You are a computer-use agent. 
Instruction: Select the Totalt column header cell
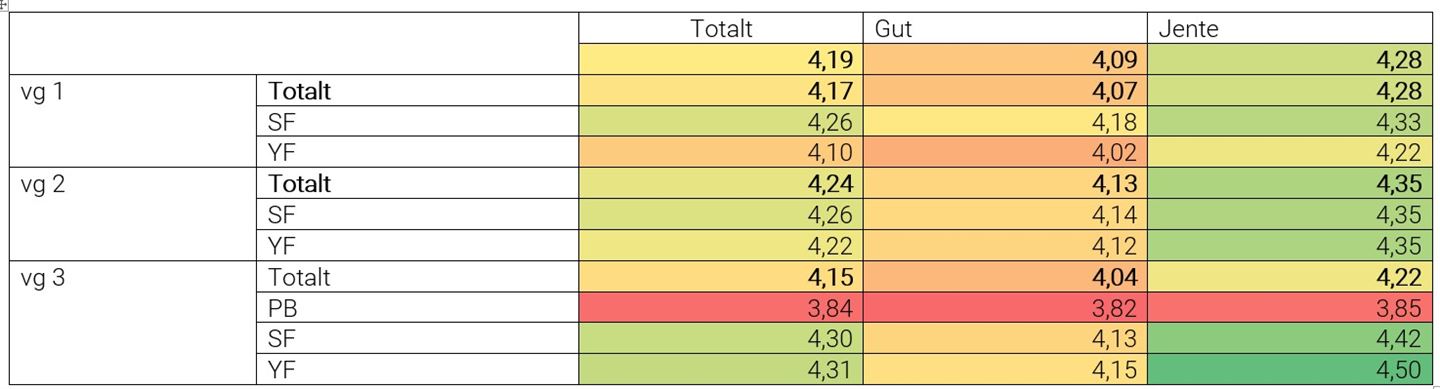coord(720,28)
